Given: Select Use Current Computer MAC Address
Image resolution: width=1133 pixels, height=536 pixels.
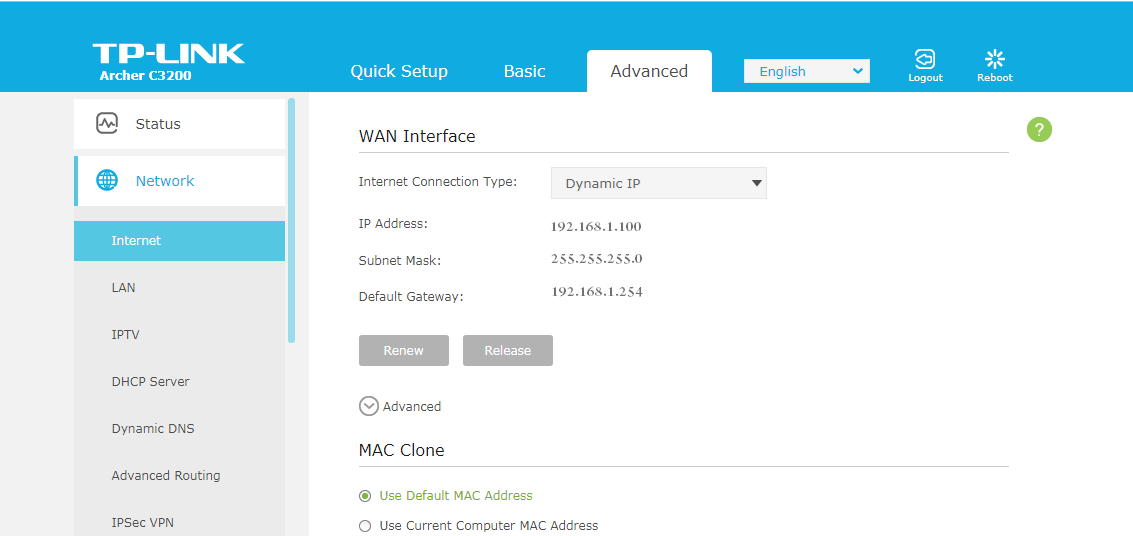Looking at the screenshot, I should (x=365, y=526).
